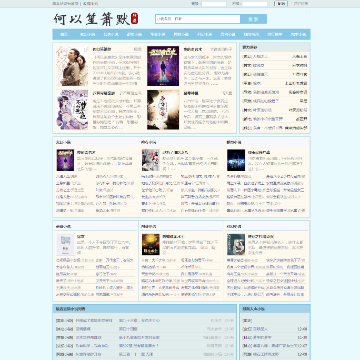360x360 pixels.
Task: Open the golden sunset book cover
Action: point(151,244)
